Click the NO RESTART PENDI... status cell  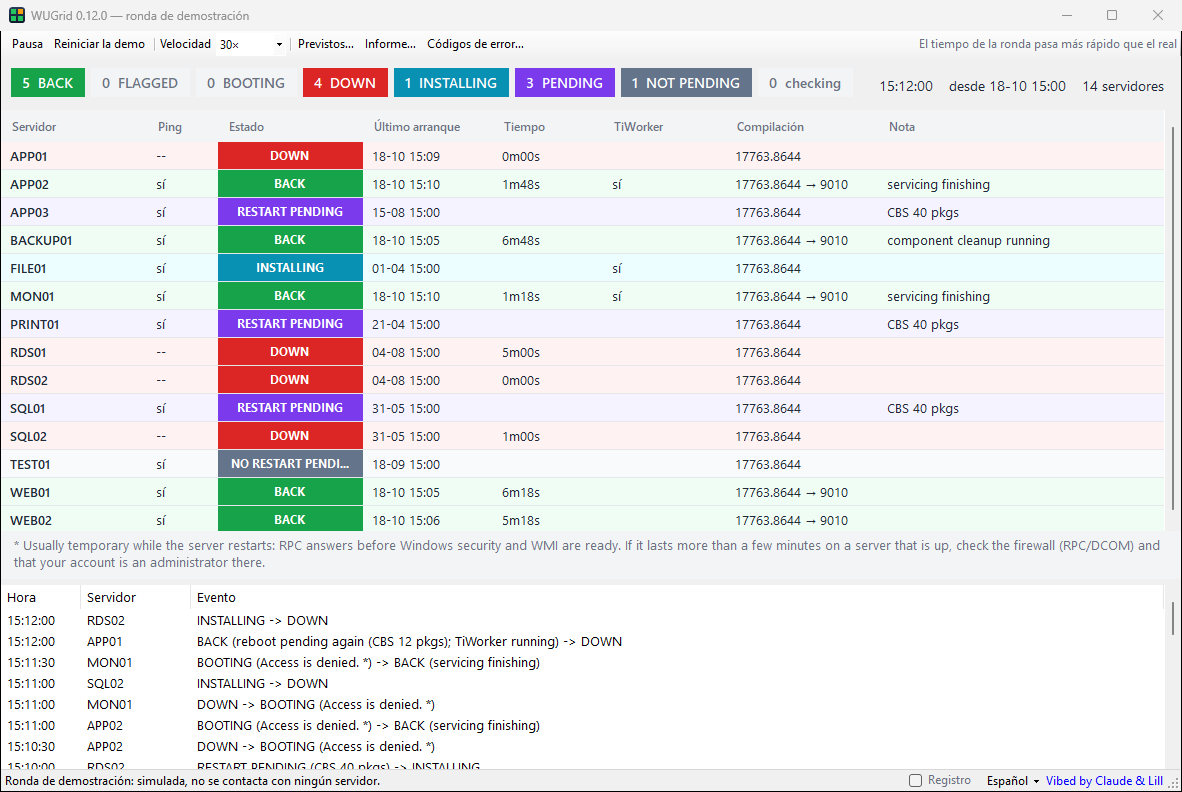[290, 464]
